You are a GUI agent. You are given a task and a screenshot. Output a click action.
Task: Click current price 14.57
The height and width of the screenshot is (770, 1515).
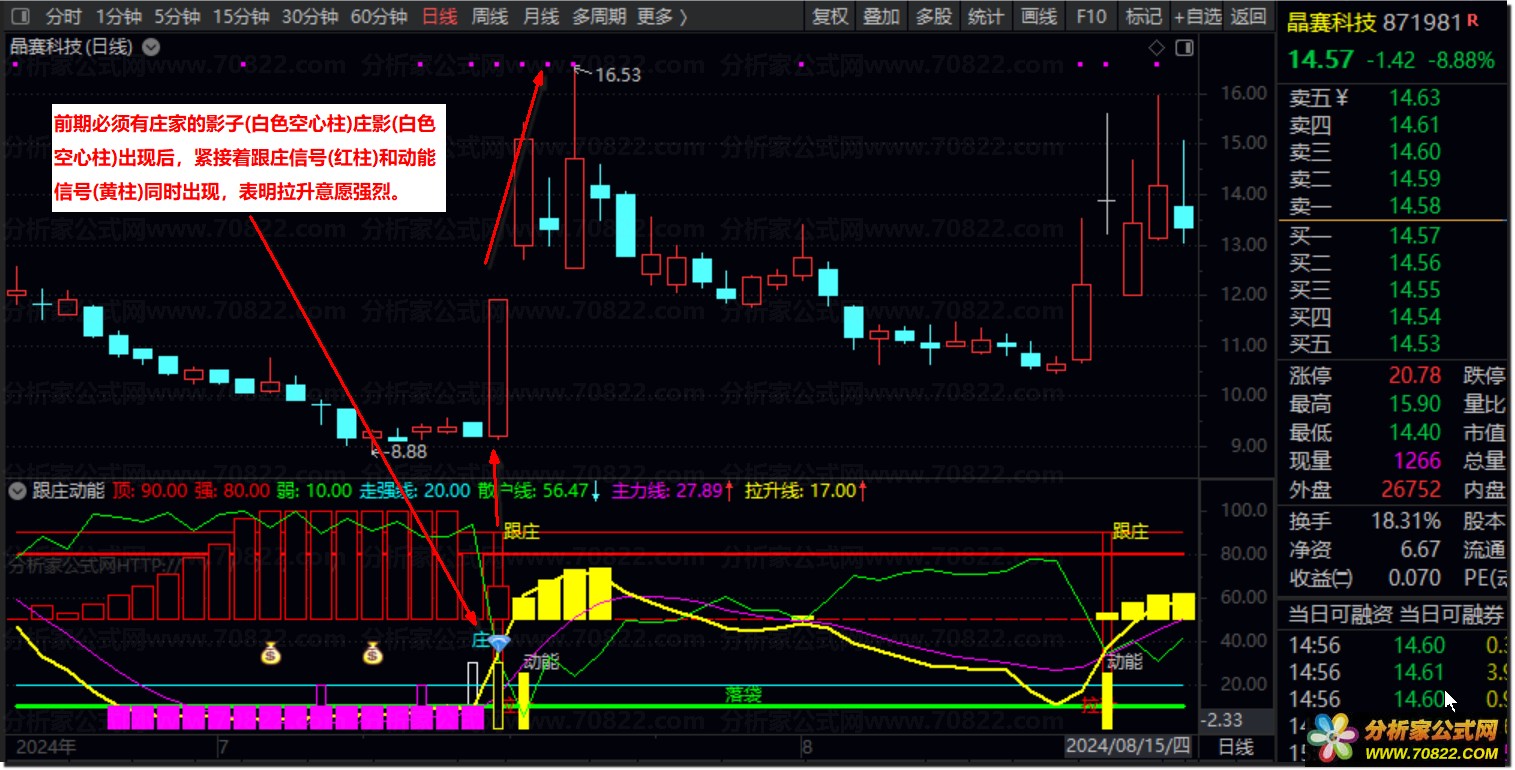pos(1320,59)
